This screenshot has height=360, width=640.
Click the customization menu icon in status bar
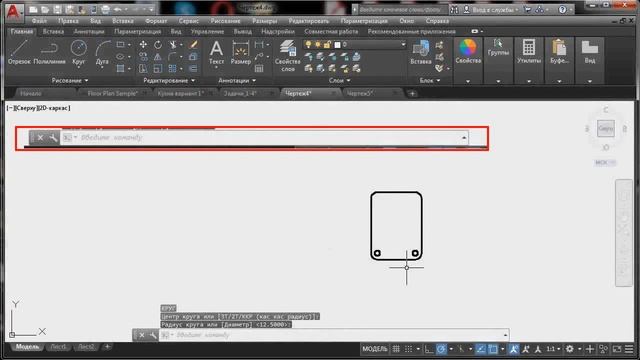pos(629,349)
